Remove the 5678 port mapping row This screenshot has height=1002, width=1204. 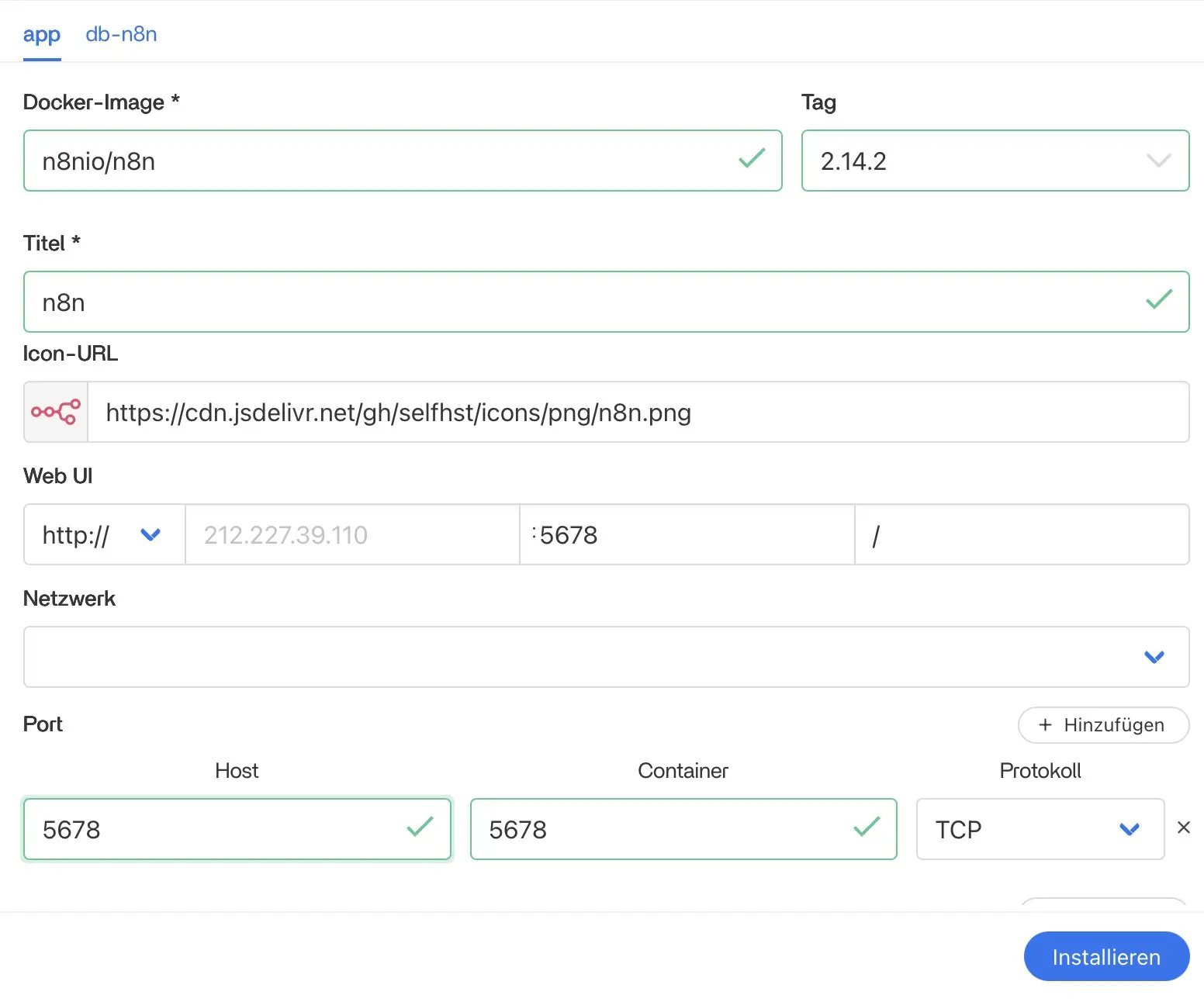coord(1183,828)
